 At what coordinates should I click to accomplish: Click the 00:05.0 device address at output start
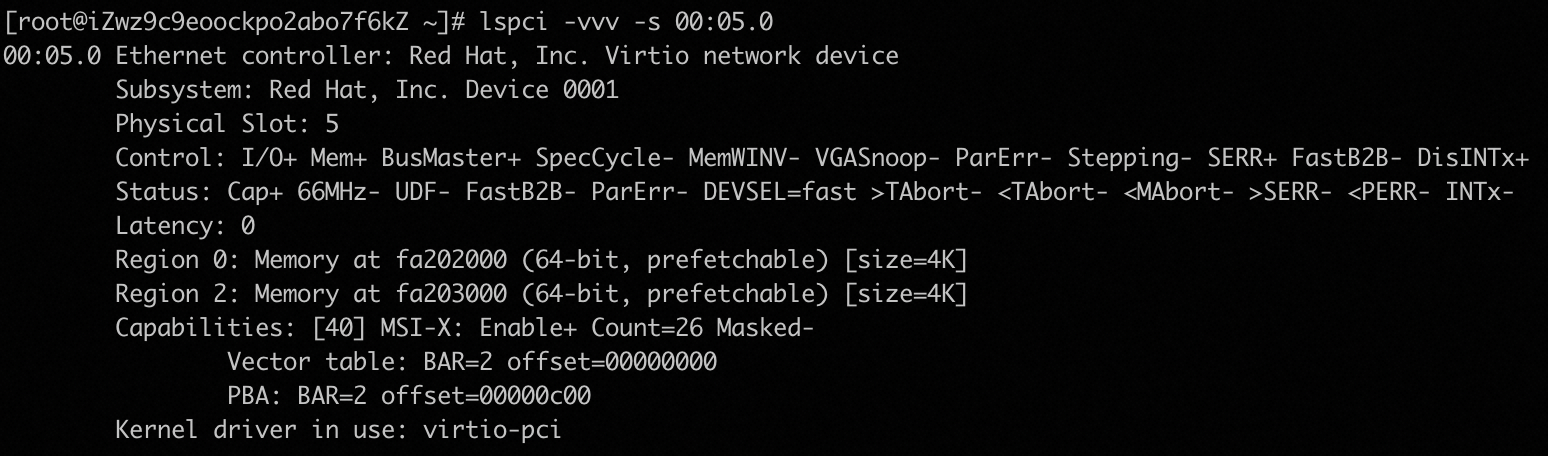click(x=52, y=55)
